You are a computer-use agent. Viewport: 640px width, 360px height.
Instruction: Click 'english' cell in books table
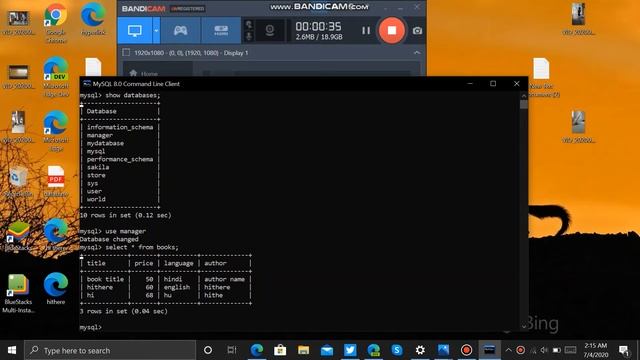pyautogui.click(x=177, y=287)
